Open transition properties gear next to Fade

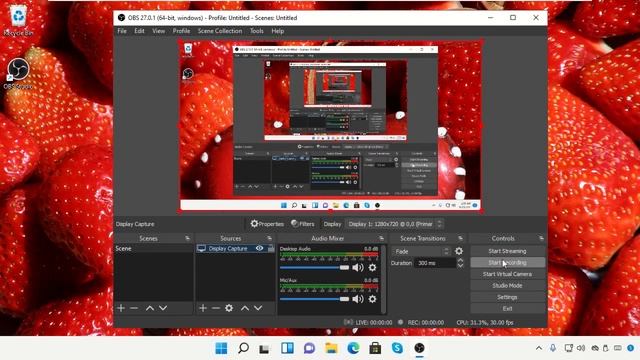point(459,251)
